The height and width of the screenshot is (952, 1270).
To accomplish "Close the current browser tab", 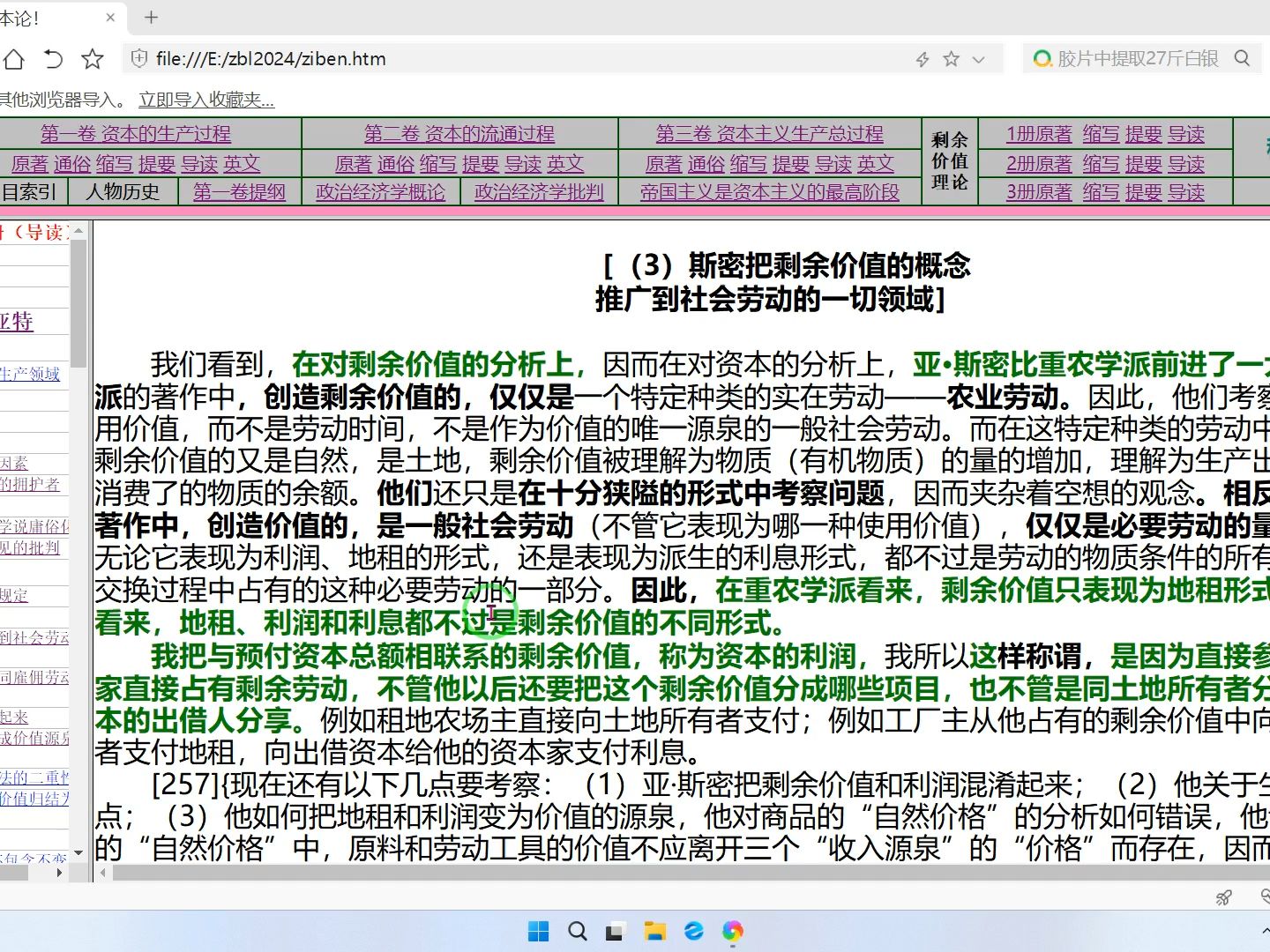I will [x=110, y=17].
